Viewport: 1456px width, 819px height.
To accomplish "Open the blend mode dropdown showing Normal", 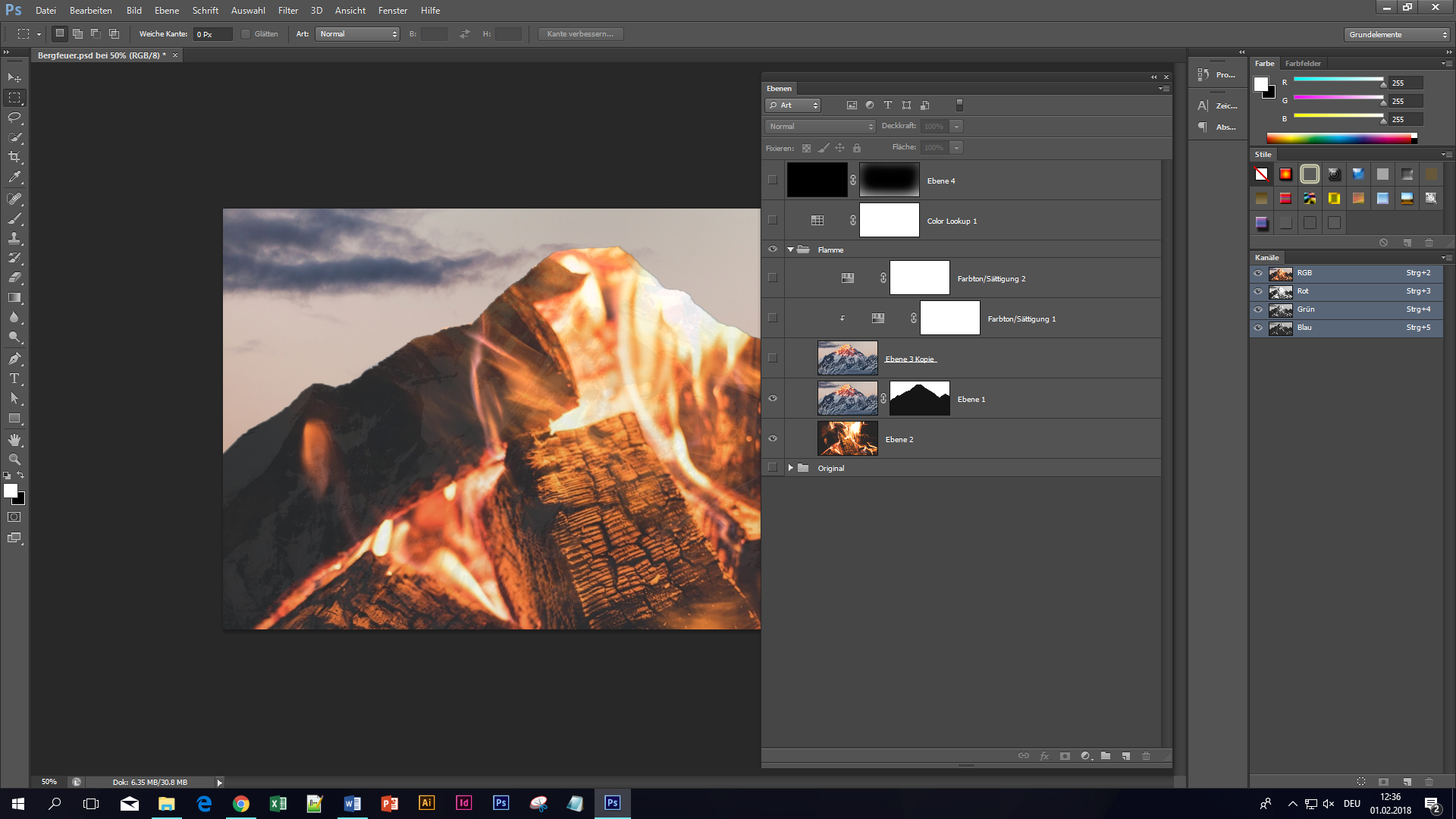I will coord(819,126).
